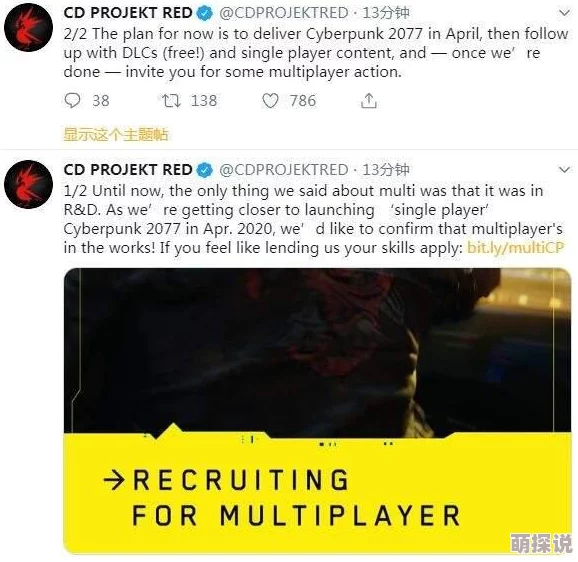Click the 显示这个主题帖 show thread link
Viewport: 578px width, 562px height.
[x=116, y=134]
